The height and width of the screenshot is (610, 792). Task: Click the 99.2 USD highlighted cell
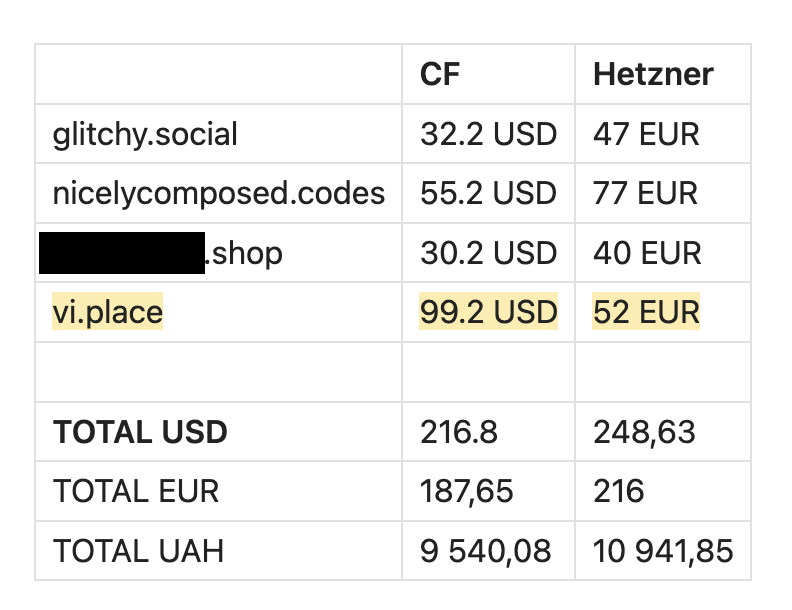[488, 313]
